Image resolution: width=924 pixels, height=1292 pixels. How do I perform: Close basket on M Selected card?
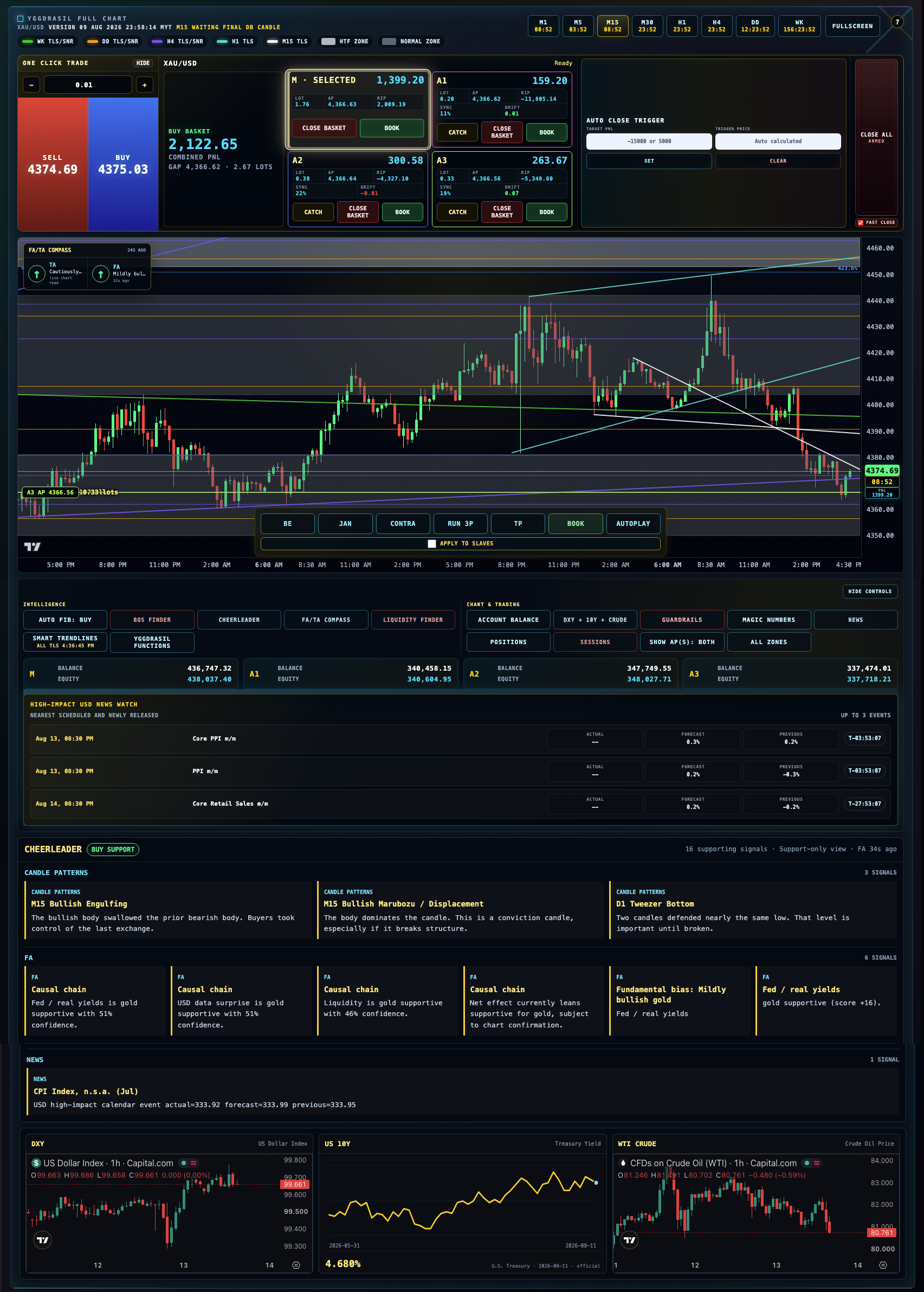pos(324,128)
